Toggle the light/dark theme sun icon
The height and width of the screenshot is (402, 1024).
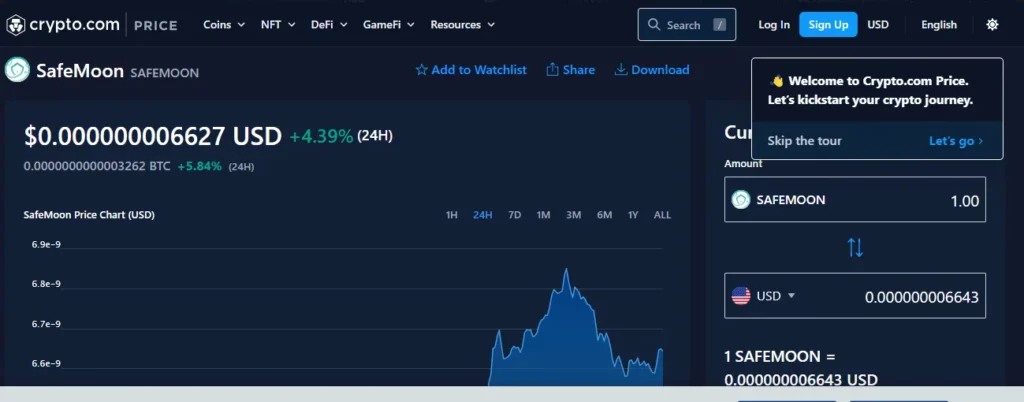click(992, 25)
